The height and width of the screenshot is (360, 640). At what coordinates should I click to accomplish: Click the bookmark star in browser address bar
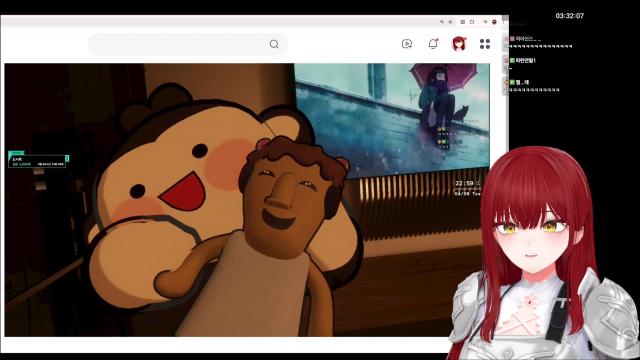(x=451, y=22)
